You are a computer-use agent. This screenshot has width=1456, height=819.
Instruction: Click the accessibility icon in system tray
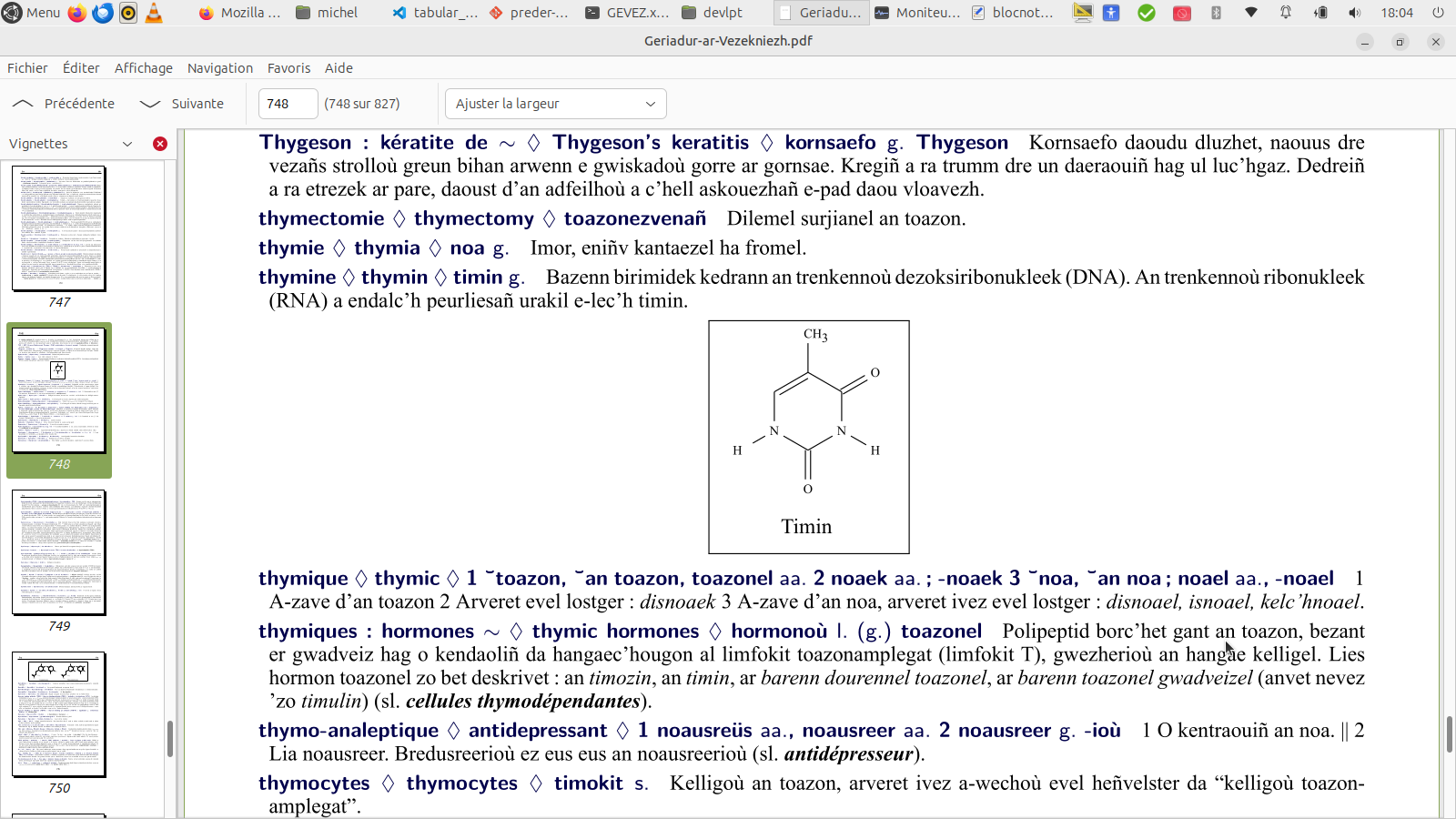click(1111, 13)
